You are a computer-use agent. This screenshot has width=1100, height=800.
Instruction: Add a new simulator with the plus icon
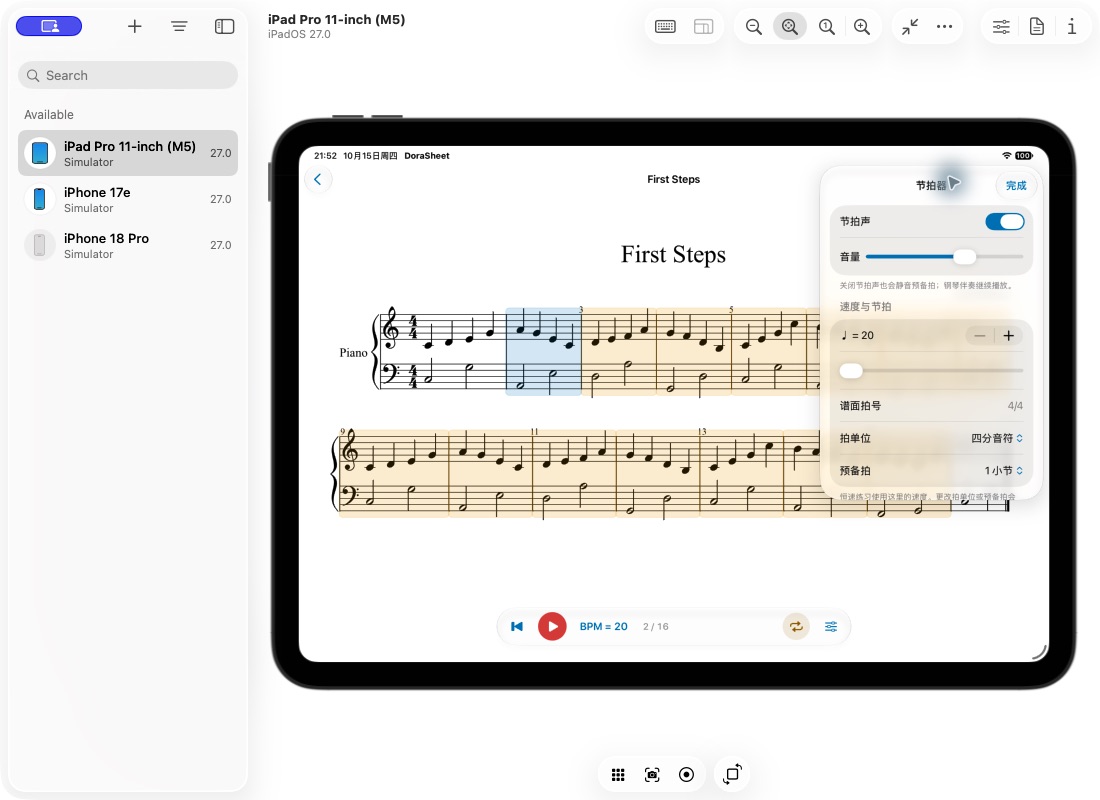coord(135,27)
